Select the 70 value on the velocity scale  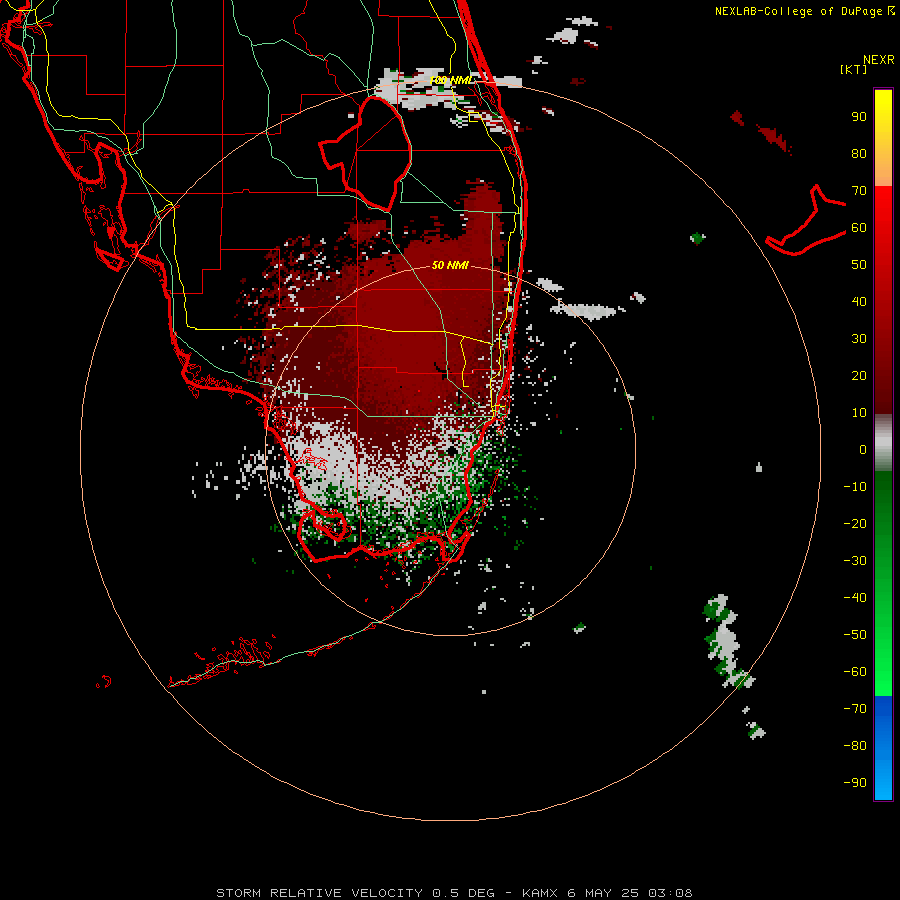point(859,191)
